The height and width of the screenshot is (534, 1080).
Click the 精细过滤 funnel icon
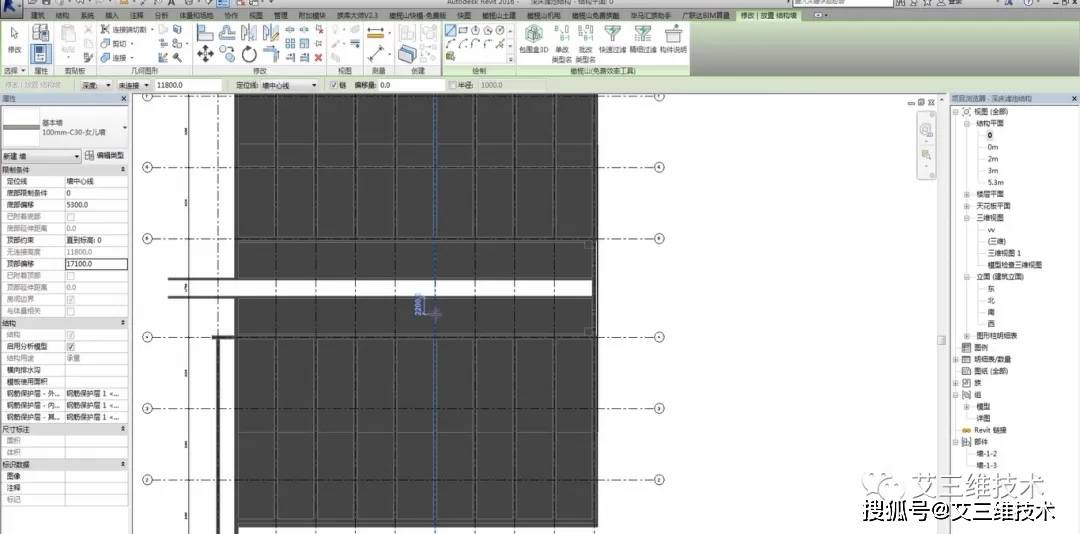[642, 34]
